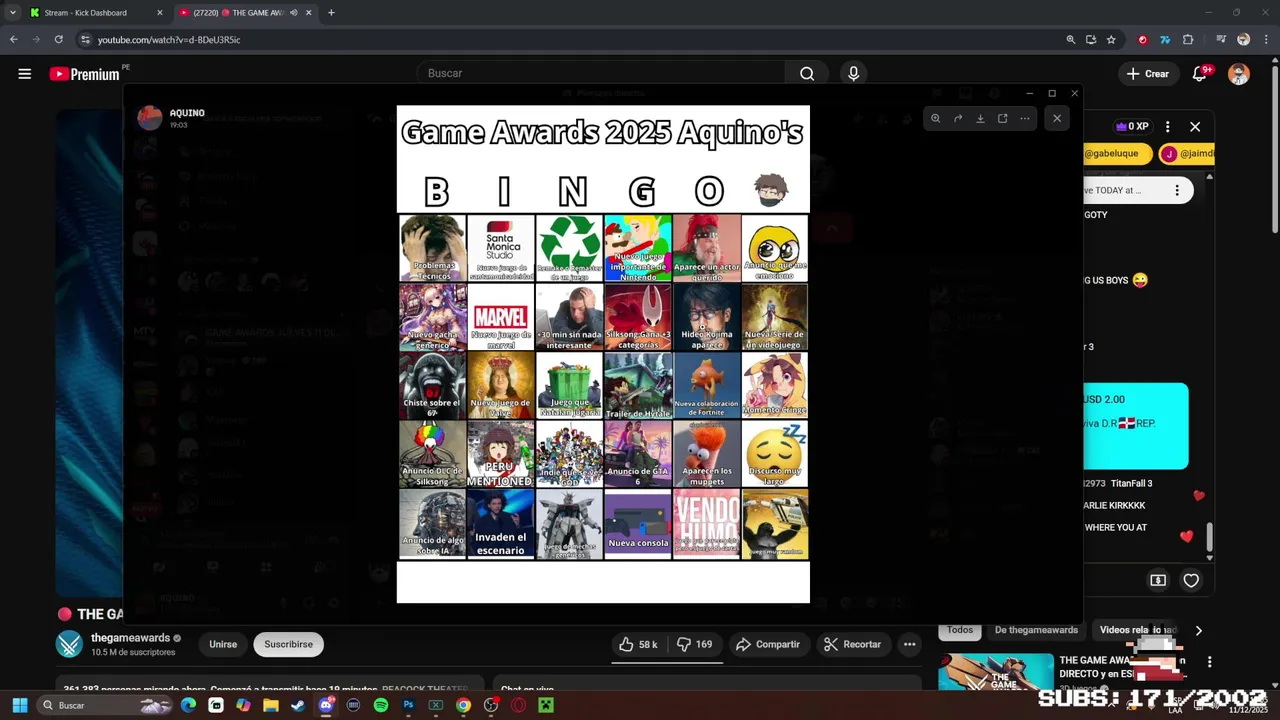Screen dimensions: 1280x720
Task: Share video via Compartir button
Action: [768, 644]
